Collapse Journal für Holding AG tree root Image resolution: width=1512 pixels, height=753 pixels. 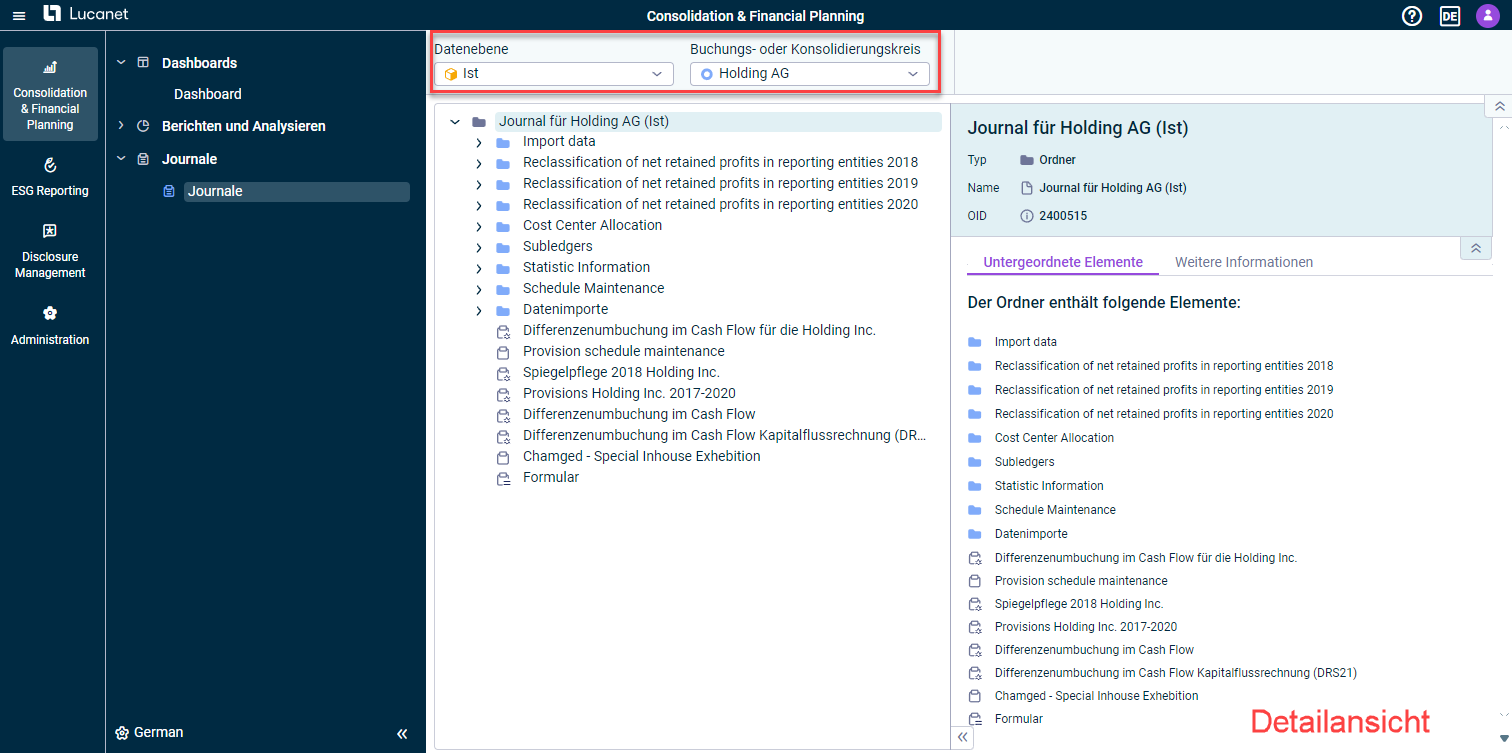click(455, 122)
